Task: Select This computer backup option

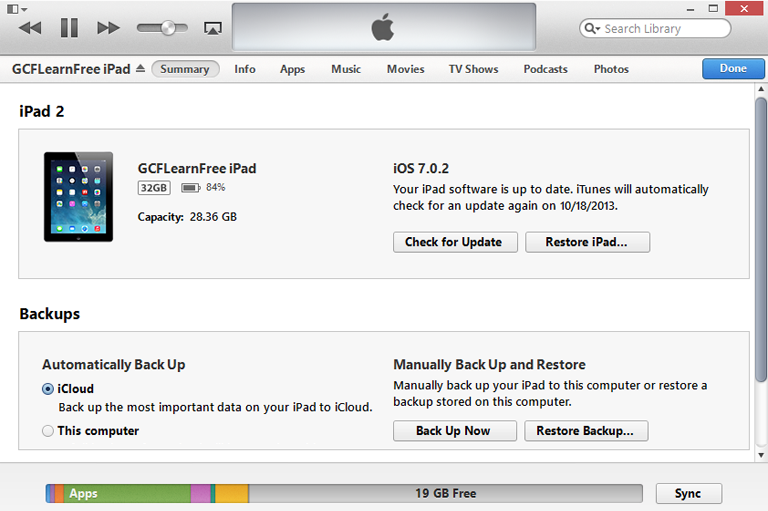Action: click(x=48, y=431)
